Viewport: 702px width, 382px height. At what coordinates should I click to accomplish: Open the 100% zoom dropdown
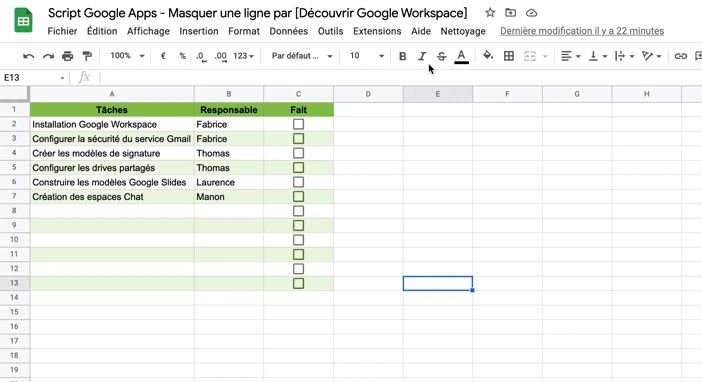pyautogui.click(x=127, y=56)
